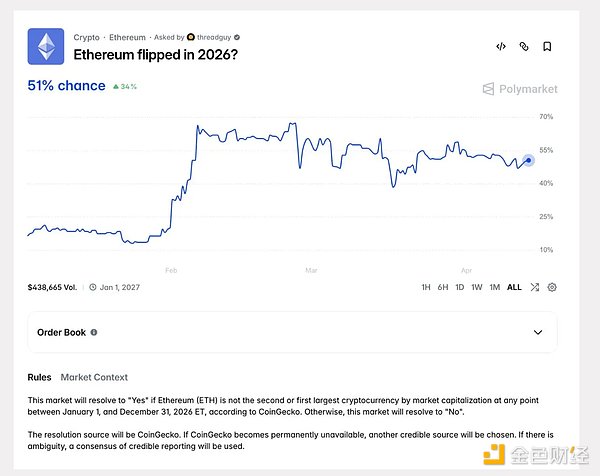
Task: Select the ALL chart timeframe
Action: pyautogui.click(x=514, y=287)
